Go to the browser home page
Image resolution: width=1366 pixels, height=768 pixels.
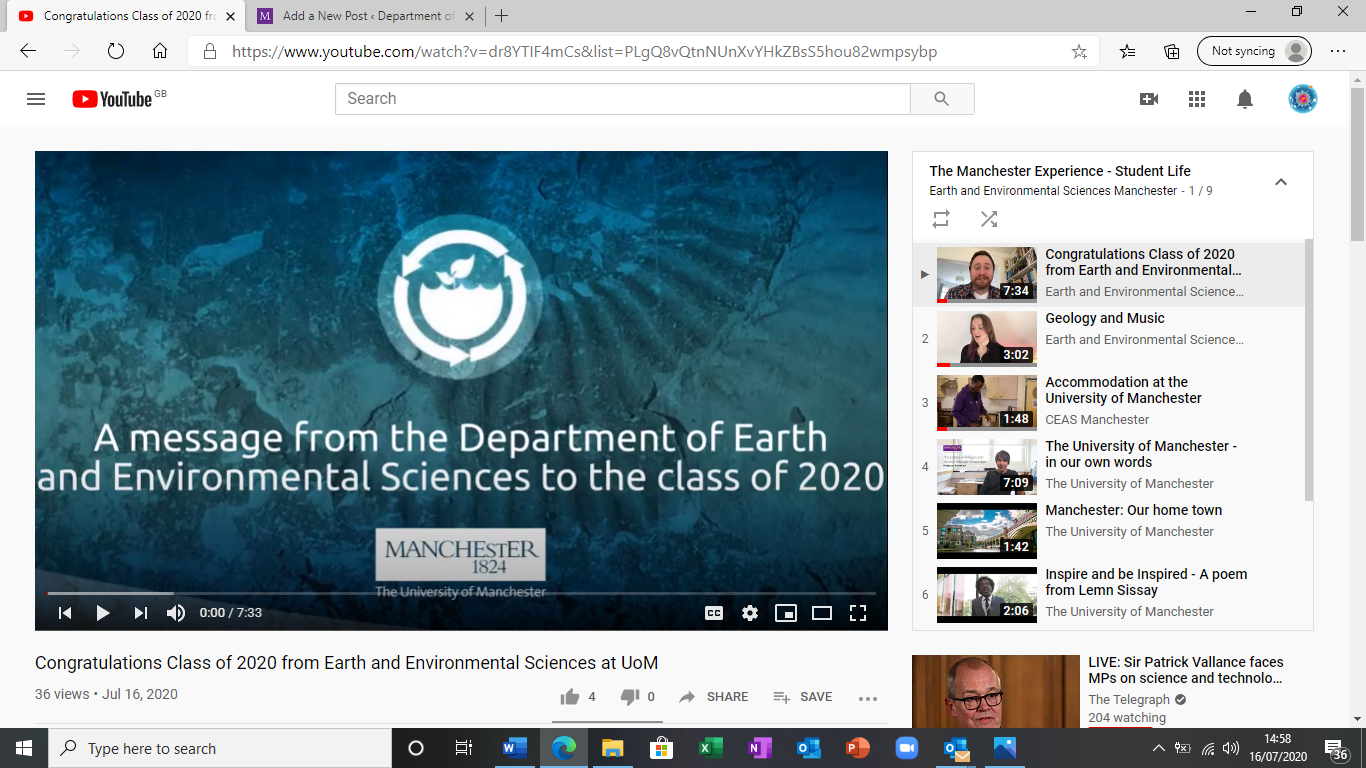tap(160, 52)
